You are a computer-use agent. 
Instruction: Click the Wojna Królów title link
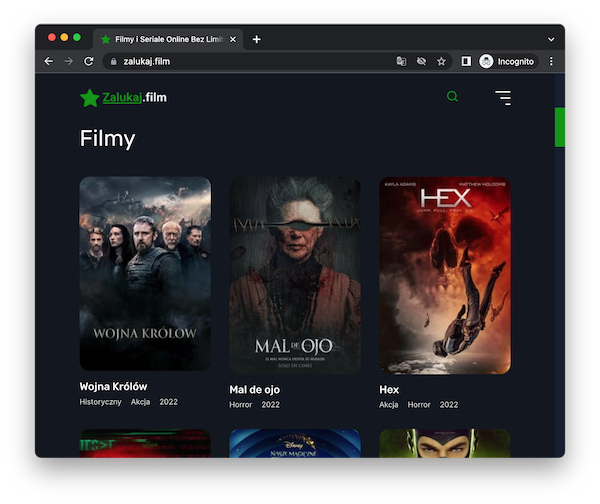pyautogui.click(x=113, y=387)
